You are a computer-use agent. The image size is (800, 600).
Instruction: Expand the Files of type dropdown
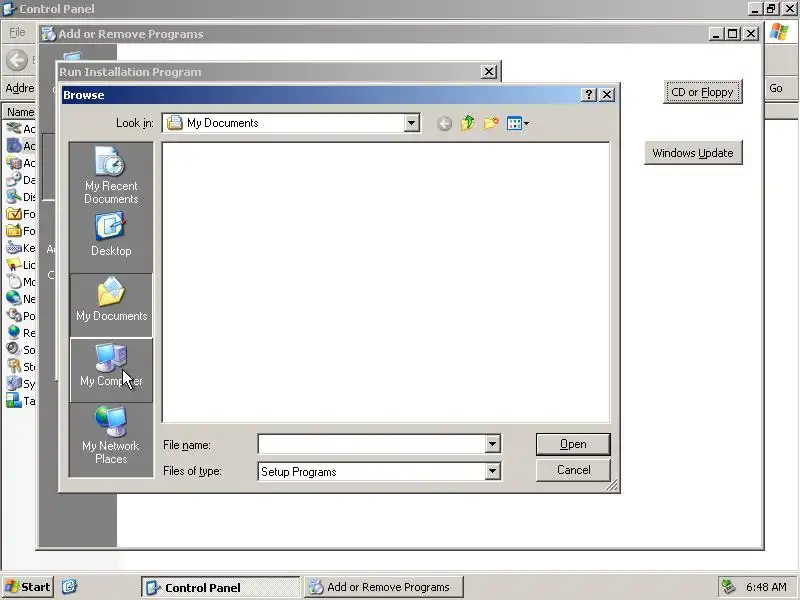492,471
